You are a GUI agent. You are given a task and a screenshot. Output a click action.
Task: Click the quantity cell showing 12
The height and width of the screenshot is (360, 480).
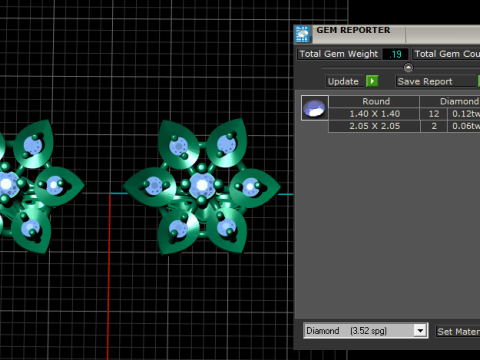434,114
